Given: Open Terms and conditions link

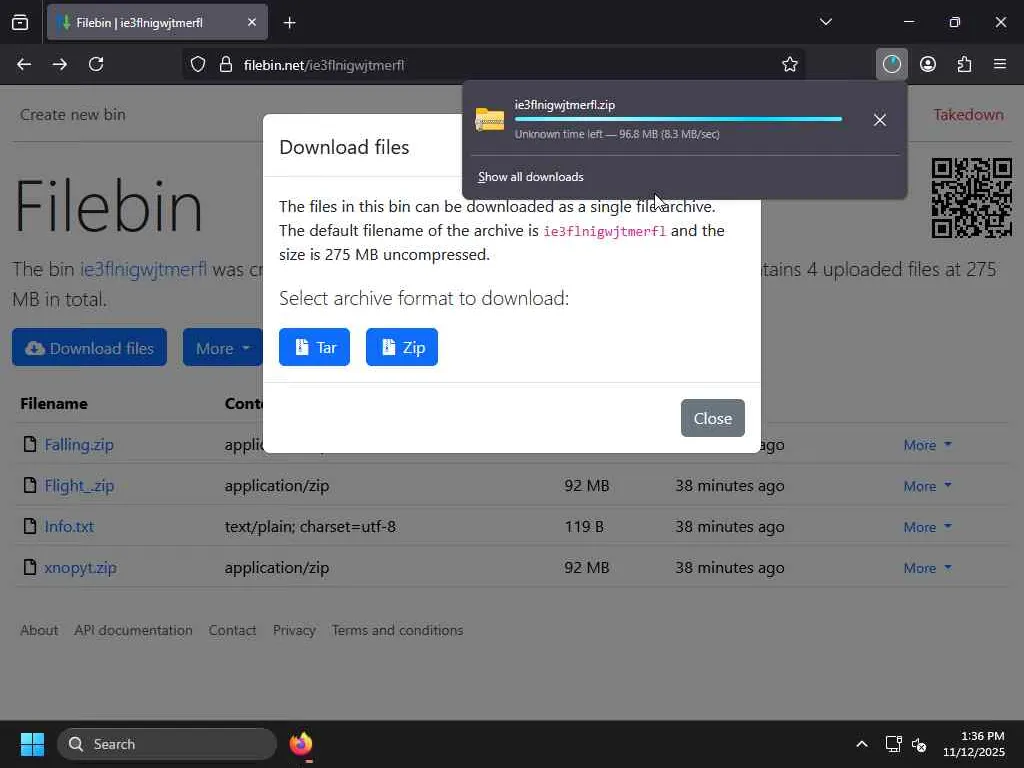Looking at the screenshot, I should (x=397, y=630).
